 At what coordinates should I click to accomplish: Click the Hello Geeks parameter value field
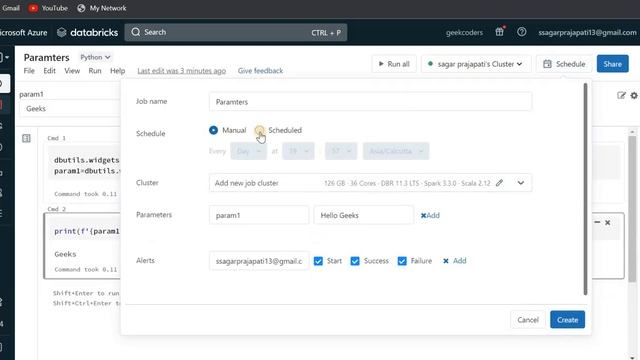(364, 215)
